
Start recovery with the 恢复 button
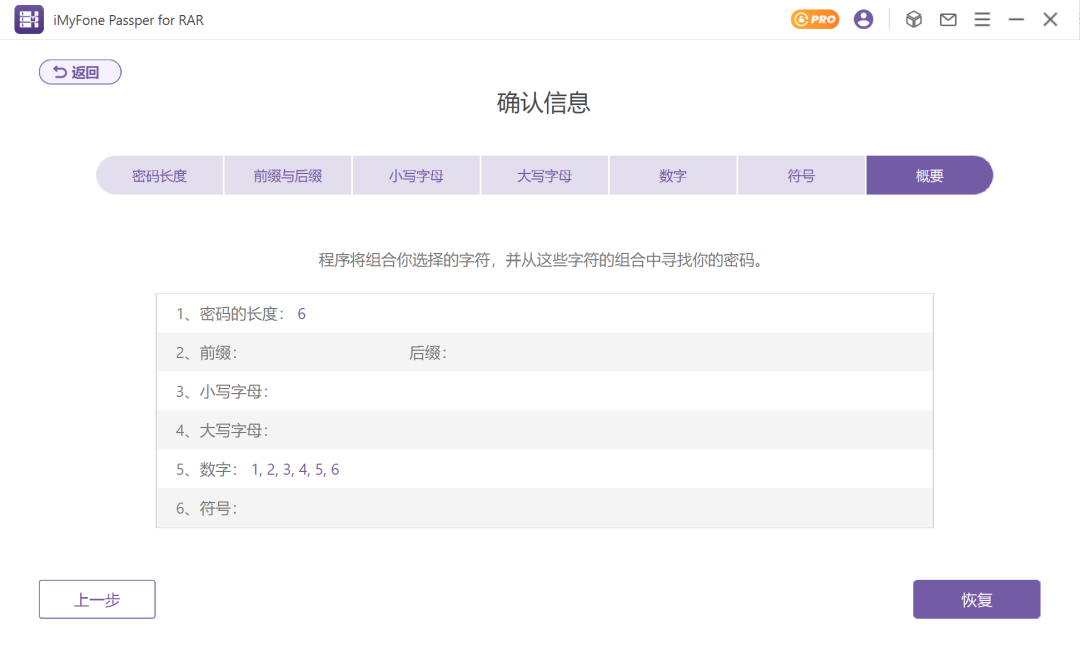tap(976, 599)
